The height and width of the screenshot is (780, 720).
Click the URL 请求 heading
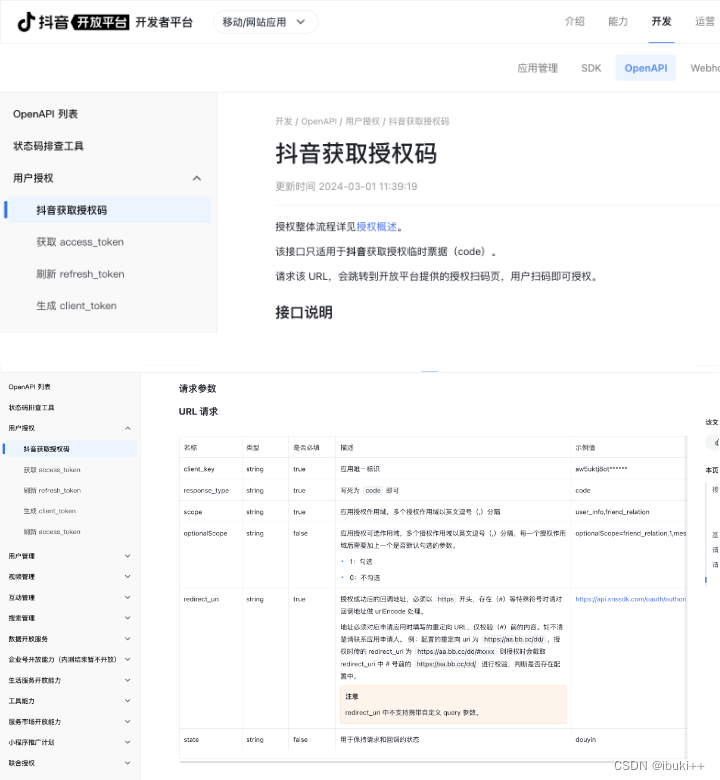tap(198, 411)
